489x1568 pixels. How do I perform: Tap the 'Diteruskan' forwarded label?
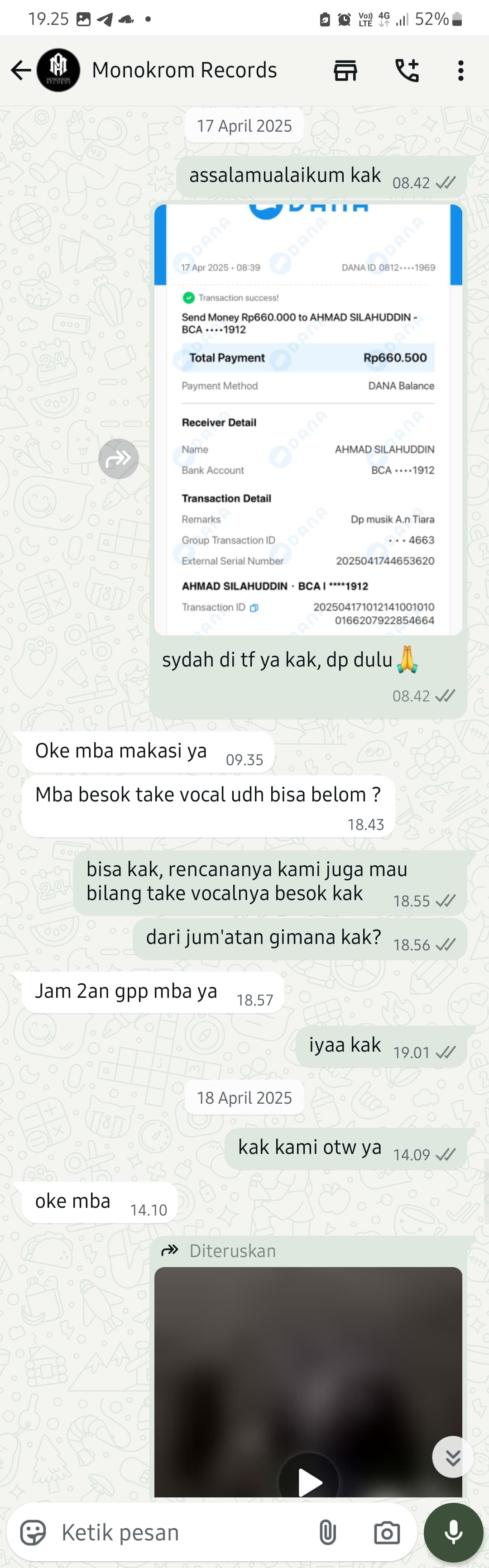coord(233,1250)
